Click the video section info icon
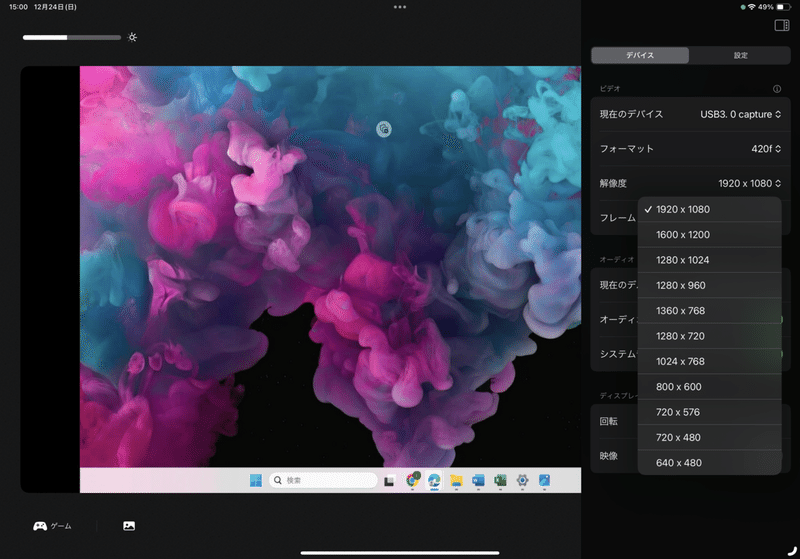The width and height of the screenshot is (800, 559). 777,89
